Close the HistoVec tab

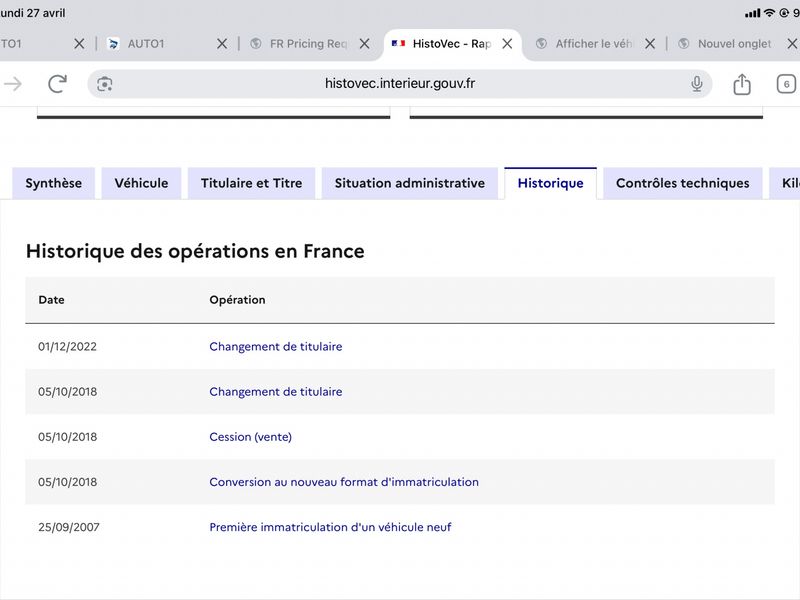507,44
